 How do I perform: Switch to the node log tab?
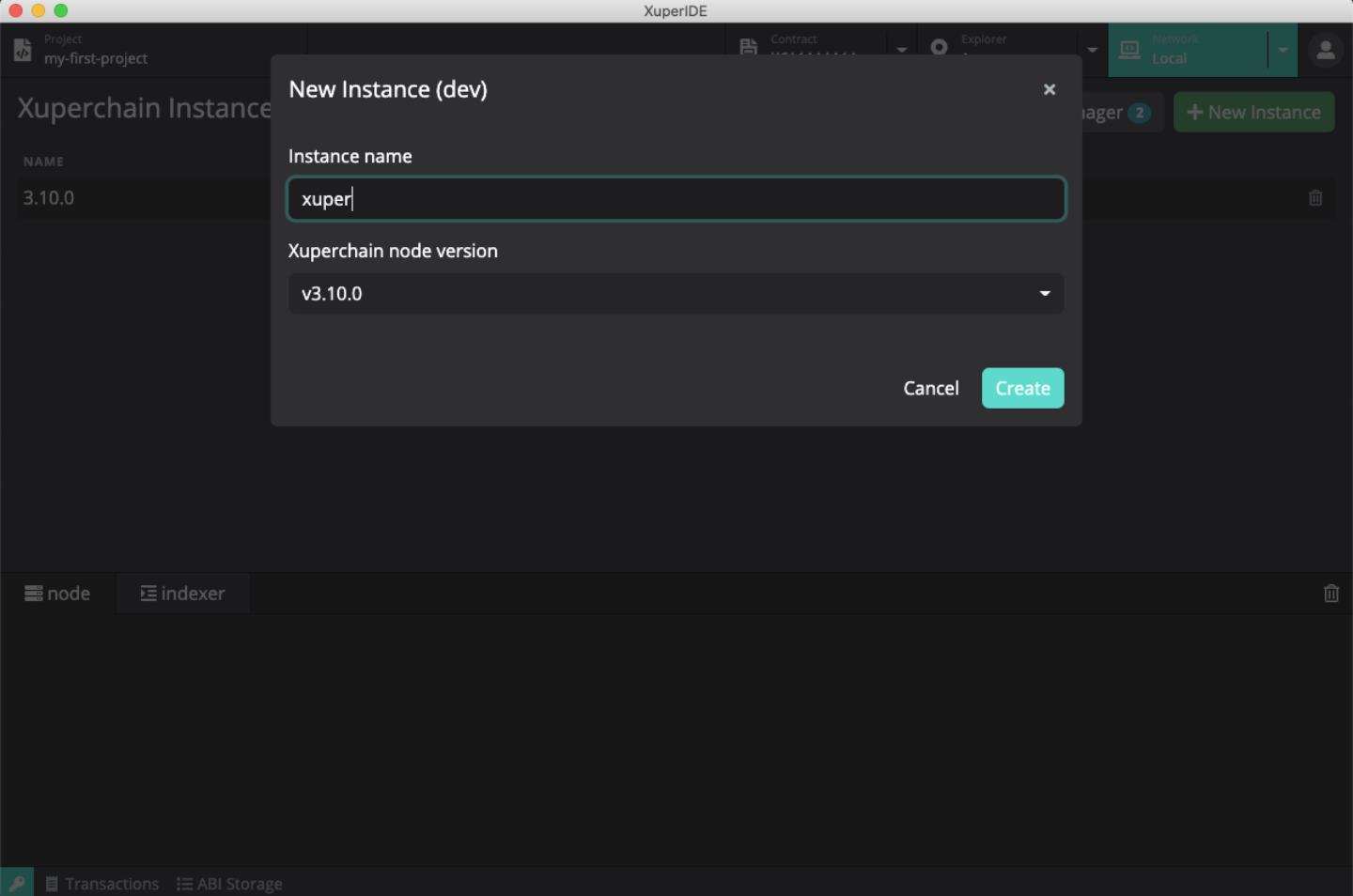[58, 594]
